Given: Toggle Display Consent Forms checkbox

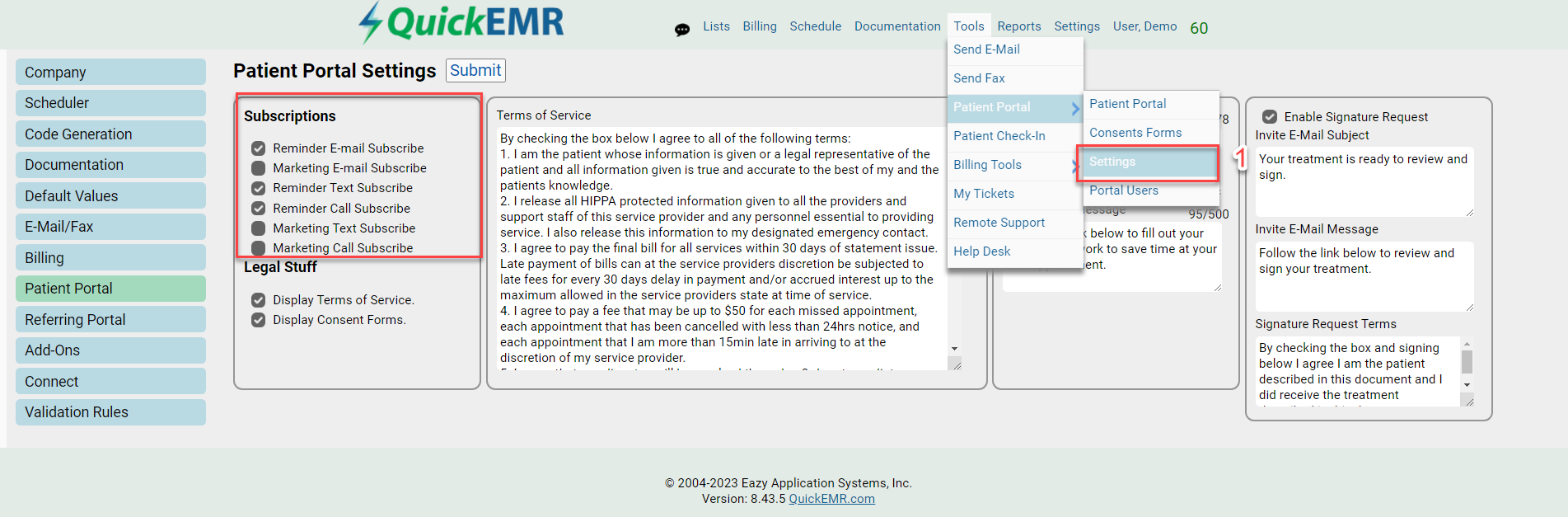Looking at the screenshot, I should [258, 320].
